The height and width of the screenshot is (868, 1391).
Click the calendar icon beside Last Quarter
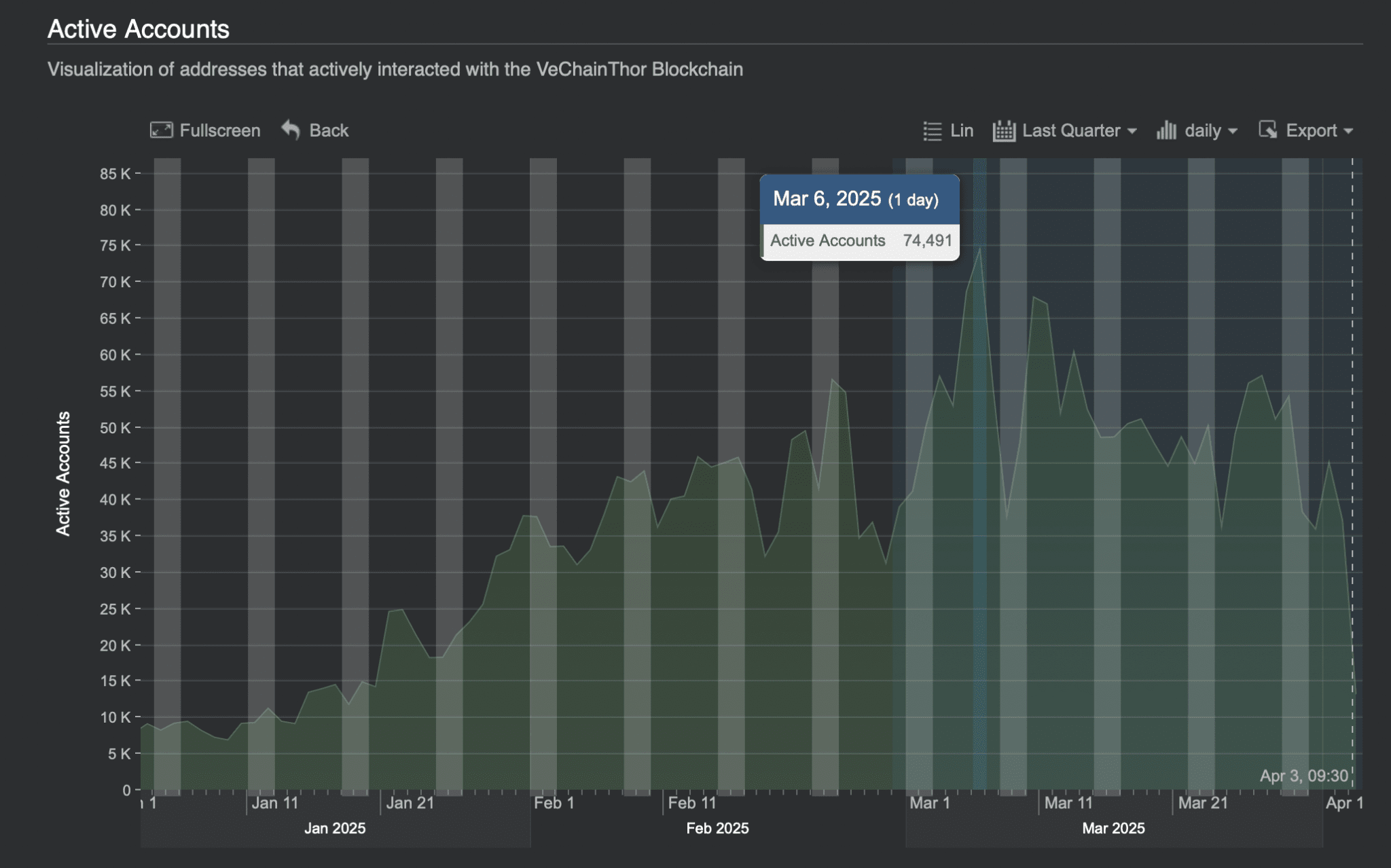pos(1003,130)
